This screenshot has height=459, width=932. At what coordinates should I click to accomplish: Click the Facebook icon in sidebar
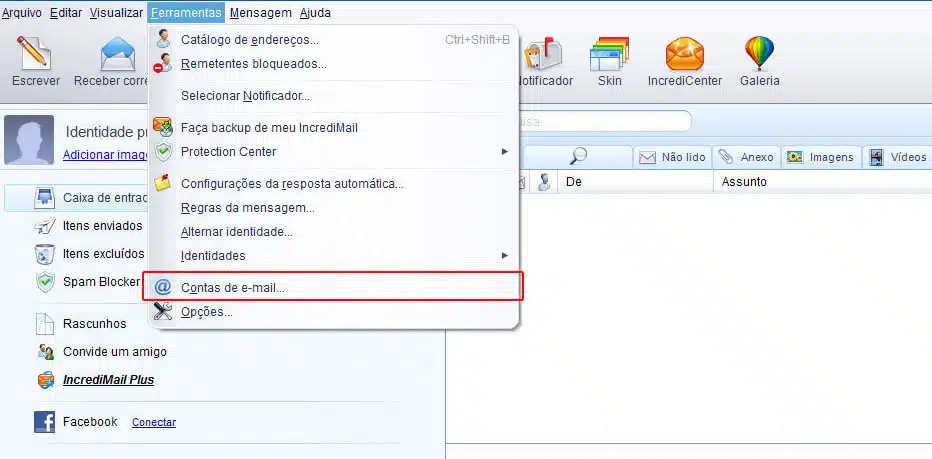(x=44, y=422)
